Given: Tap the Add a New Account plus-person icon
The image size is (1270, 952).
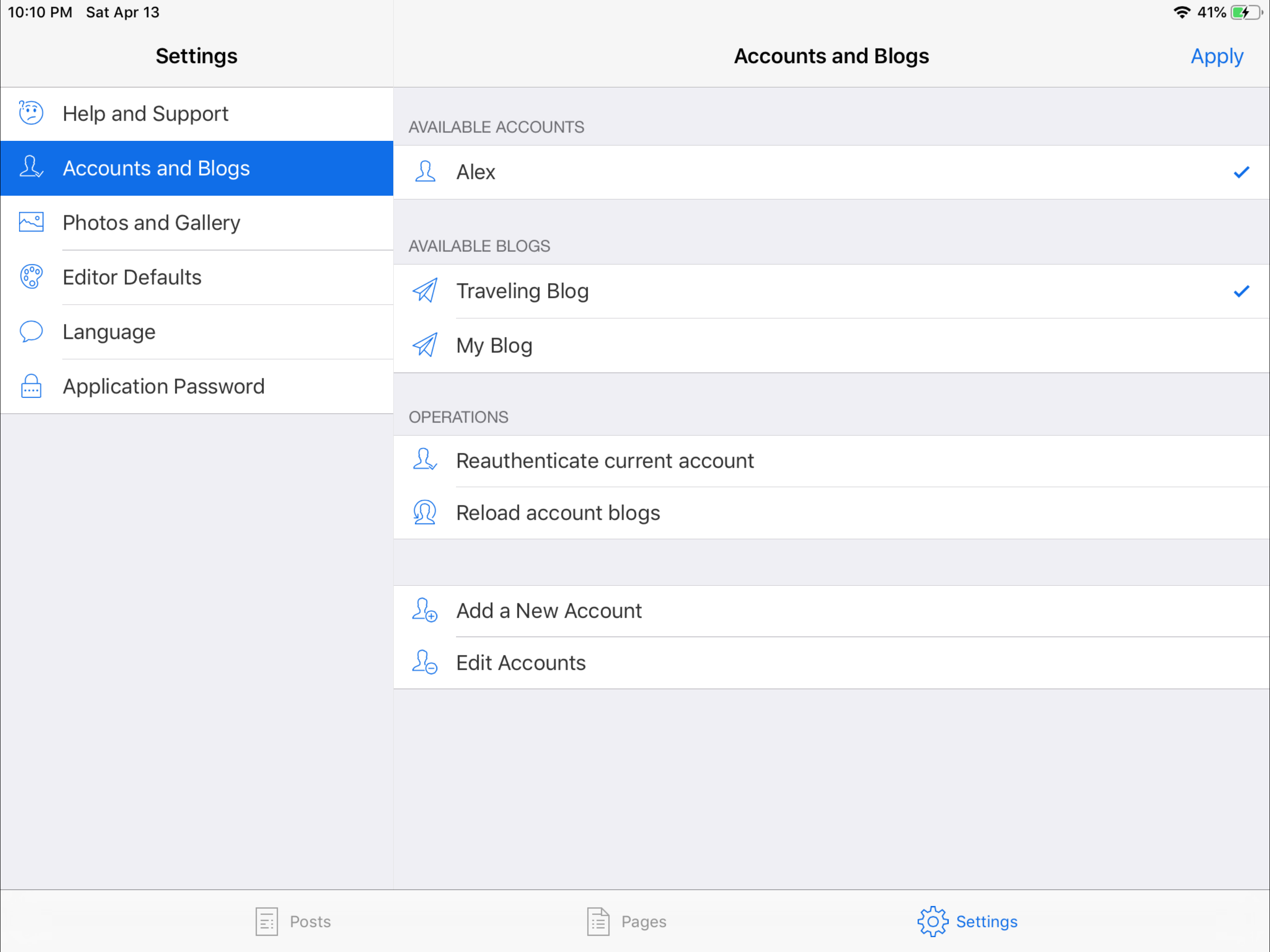Looking at the screenshot, I should 425,610.
